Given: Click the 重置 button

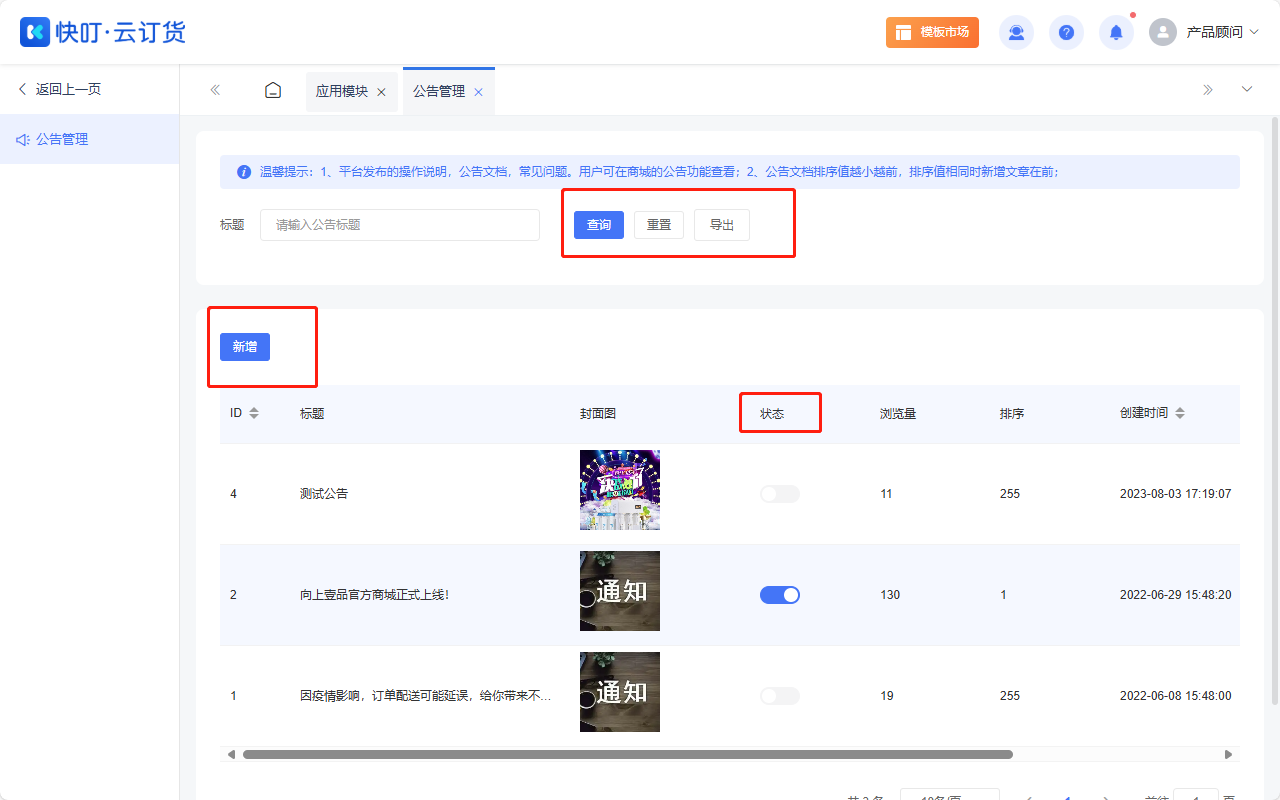Looking at the screenshot, I should point(659,225).
